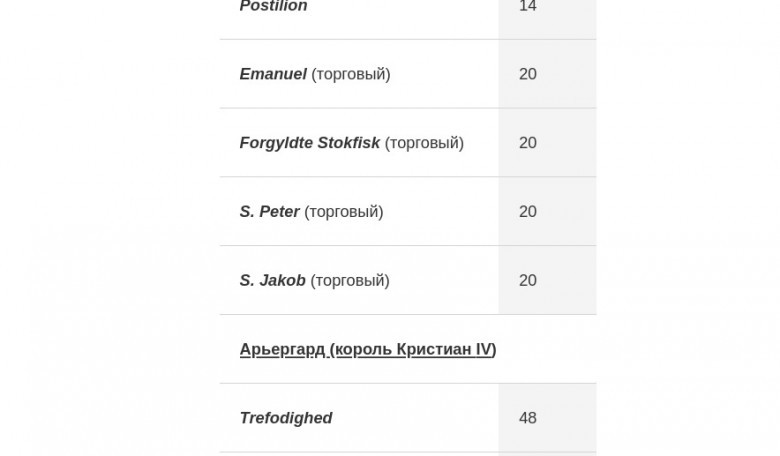Click the gun count 20 for S. Peter

point(528,212)
